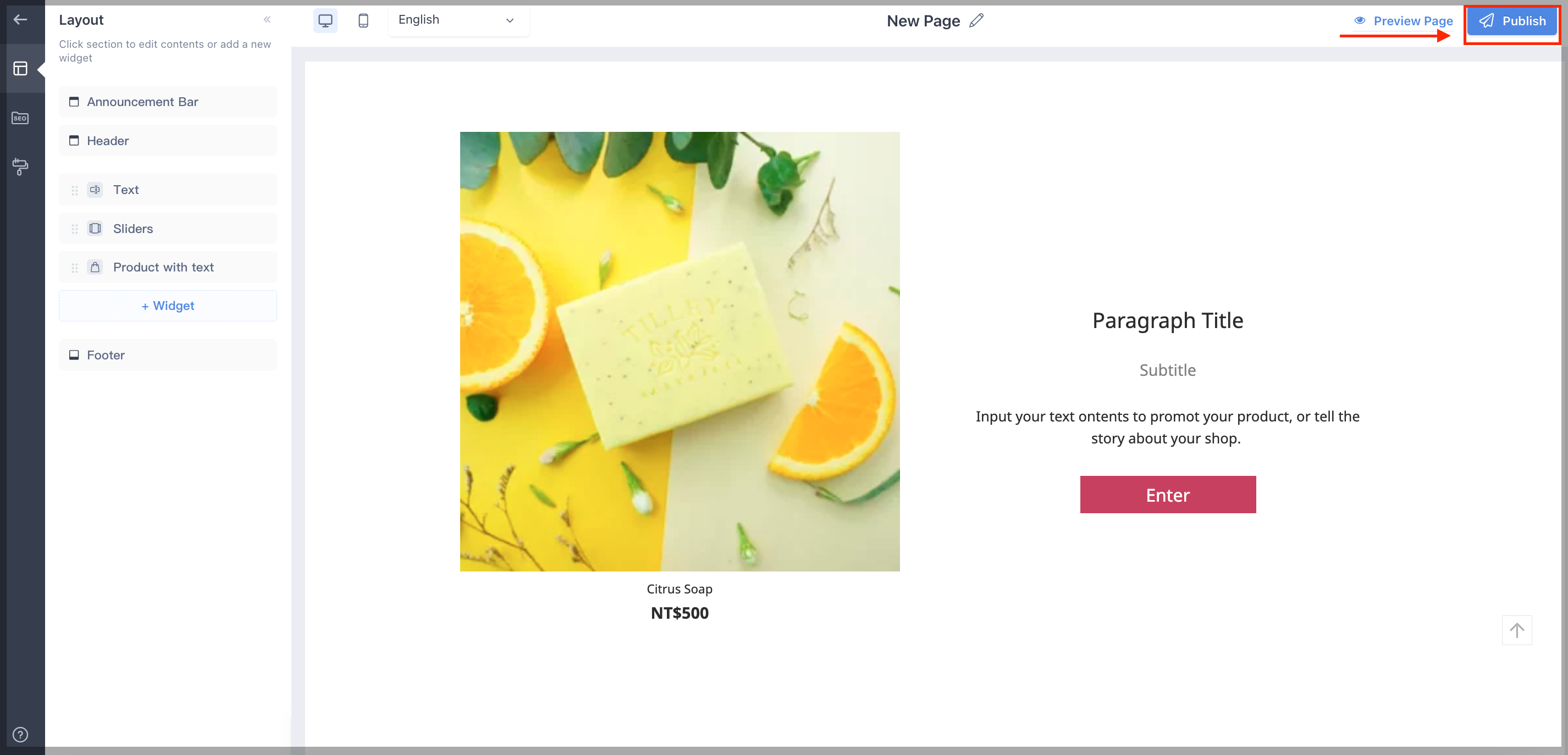Open the theme paint roller icon
Viewport: 1568px width, 755px height.
20,166
